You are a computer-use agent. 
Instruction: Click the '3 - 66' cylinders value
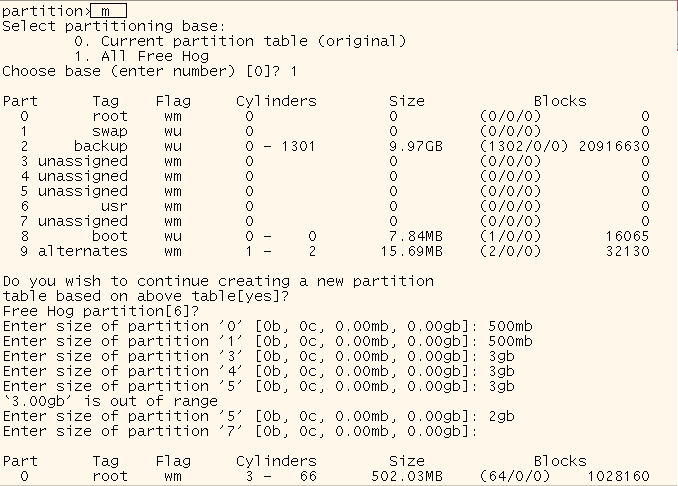[x=280, y=476]
